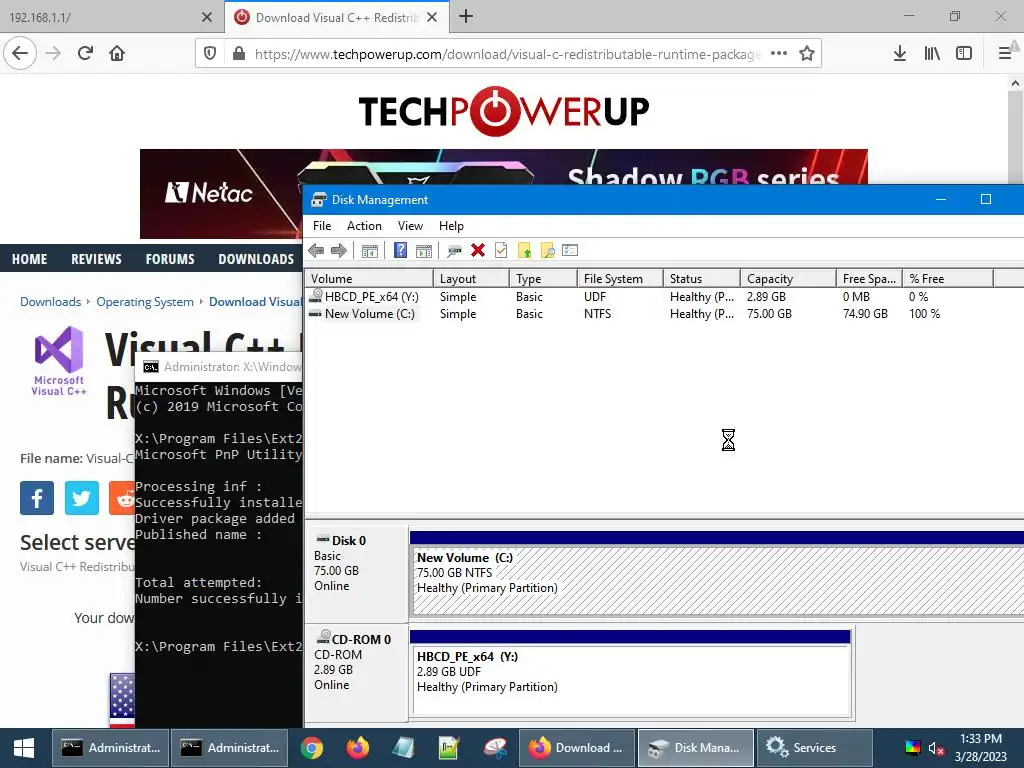Click the muted volume tray icon

[936, 748]
